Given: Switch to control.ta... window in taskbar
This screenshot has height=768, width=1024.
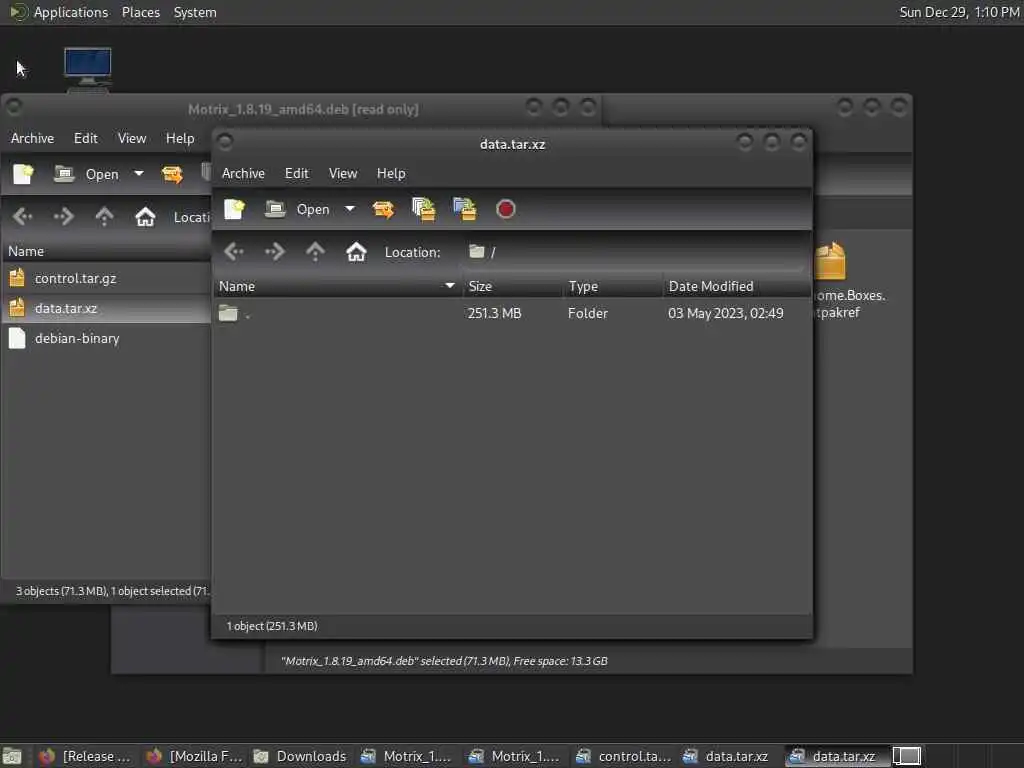Looking at the screenshot, I should click(623, 756).
